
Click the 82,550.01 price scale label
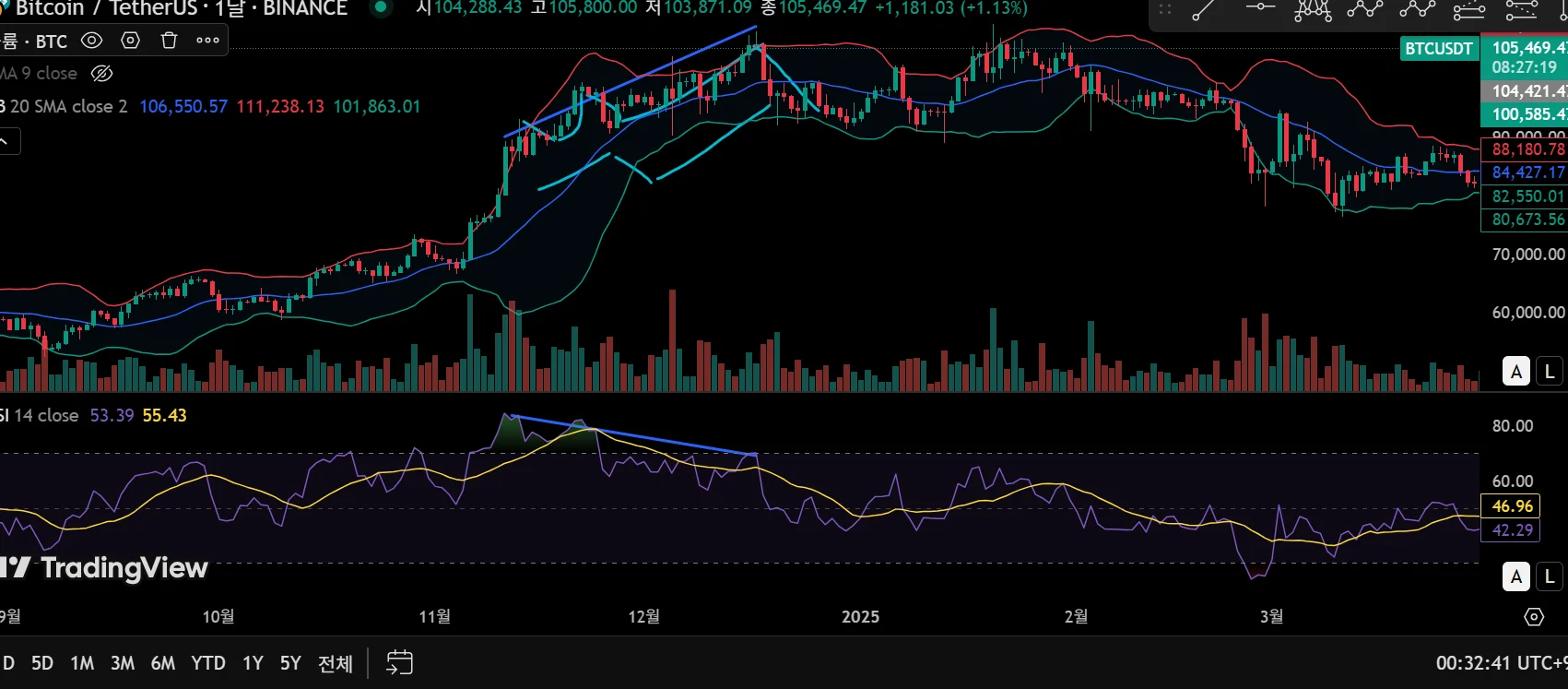[x=1526, y=196]
